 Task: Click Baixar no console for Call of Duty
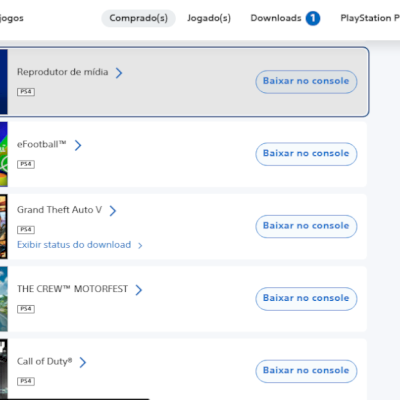tap(306, 371)
